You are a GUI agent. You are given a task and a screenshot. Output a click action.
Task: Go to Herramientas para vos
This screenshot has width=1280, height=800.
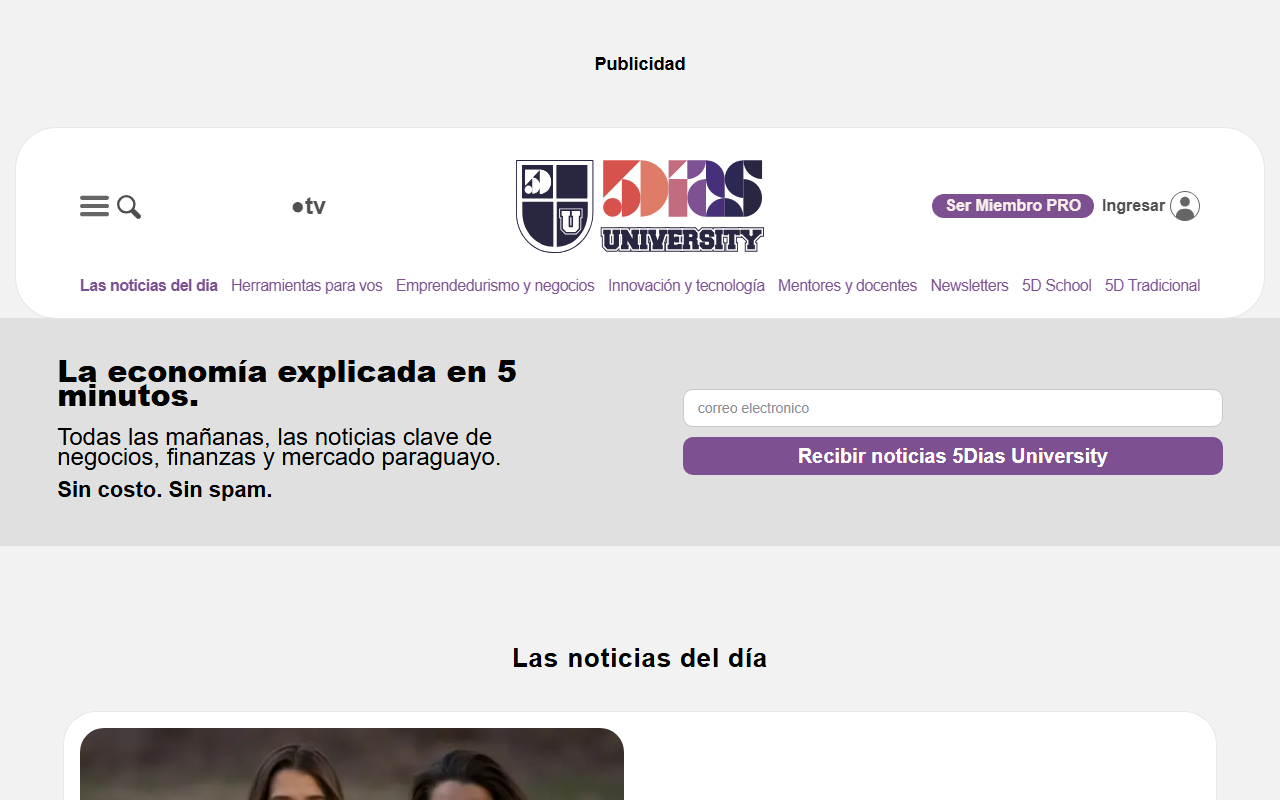click(307, 285)
